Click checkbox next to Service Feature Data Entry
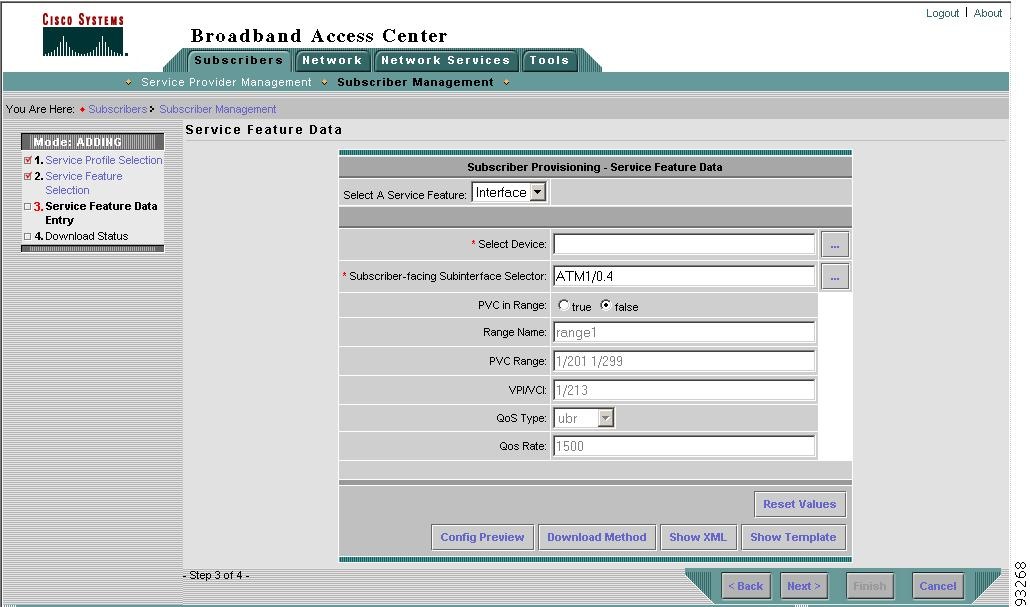Image resolution: width=1030 pixels, height=607 pixels. click(28, 206)
